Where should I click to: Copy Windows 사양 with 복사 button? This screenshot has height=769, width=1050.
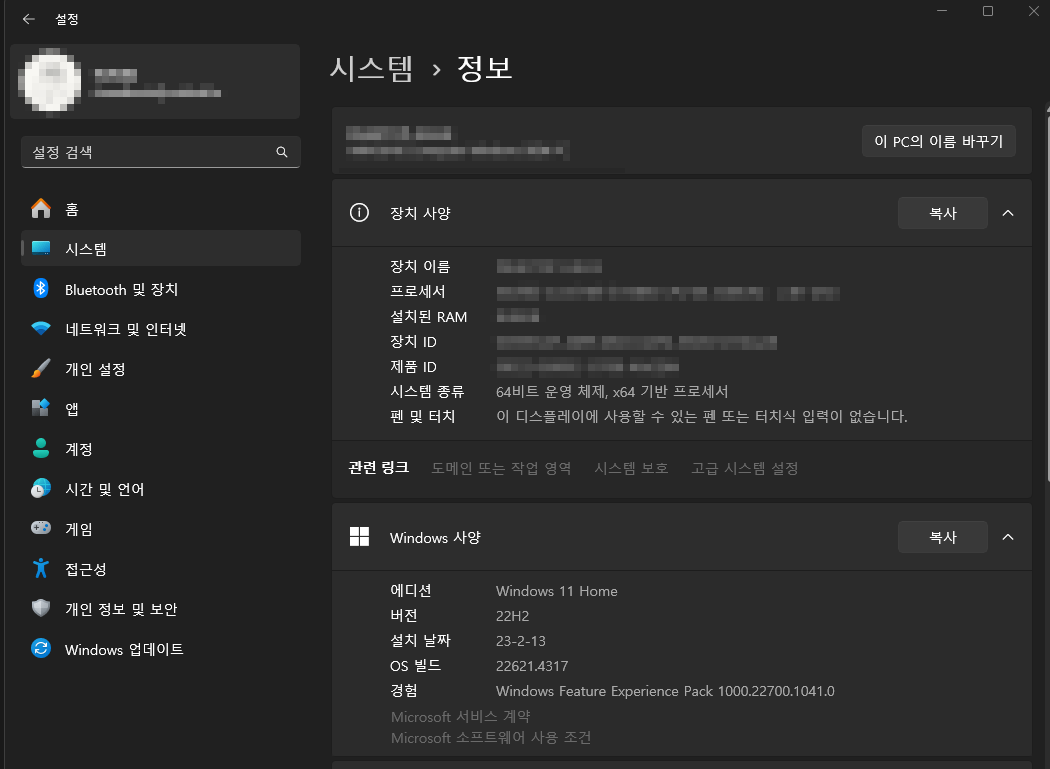(942, 537)
